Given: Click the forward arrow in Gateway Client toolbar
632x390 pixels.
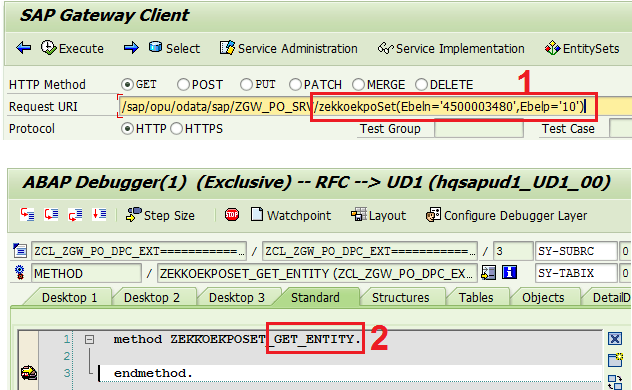Looking at the screenshot, I should pos(131,48).
